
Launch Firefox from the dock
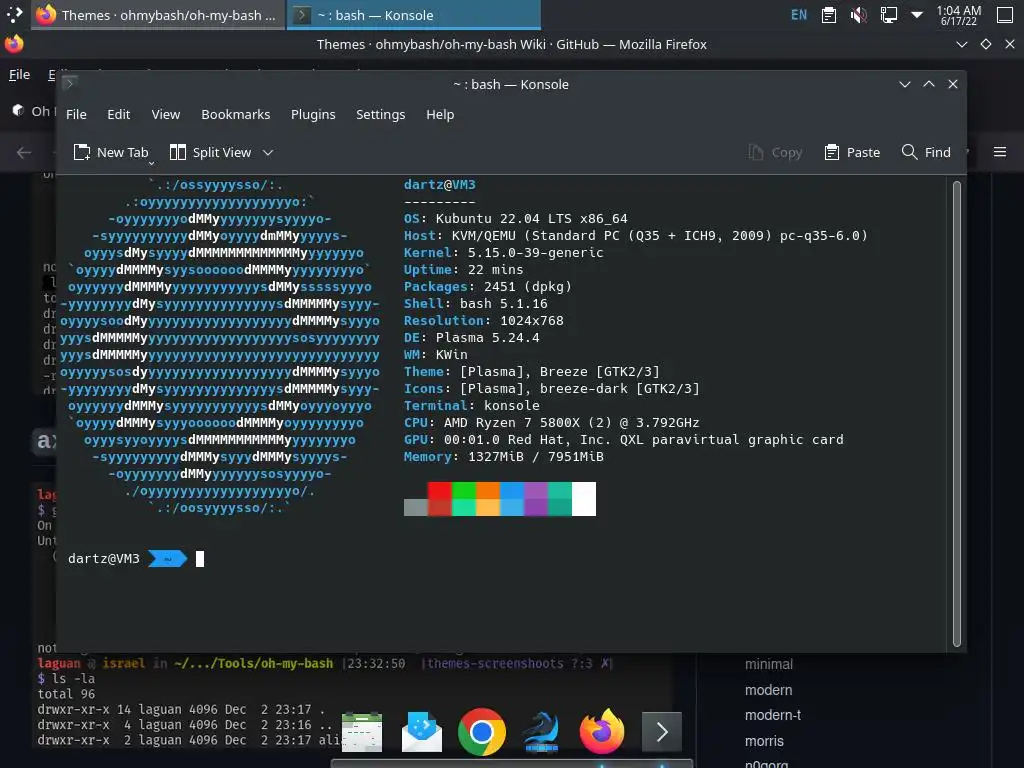click(602, 731)
